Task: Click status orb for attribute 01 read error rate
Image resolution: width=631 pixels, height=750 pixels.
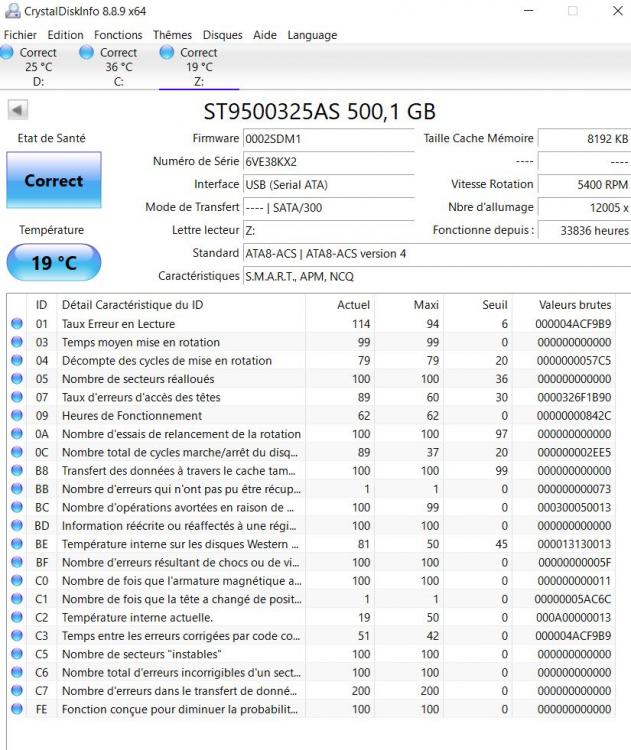Action: coord(17,324)
